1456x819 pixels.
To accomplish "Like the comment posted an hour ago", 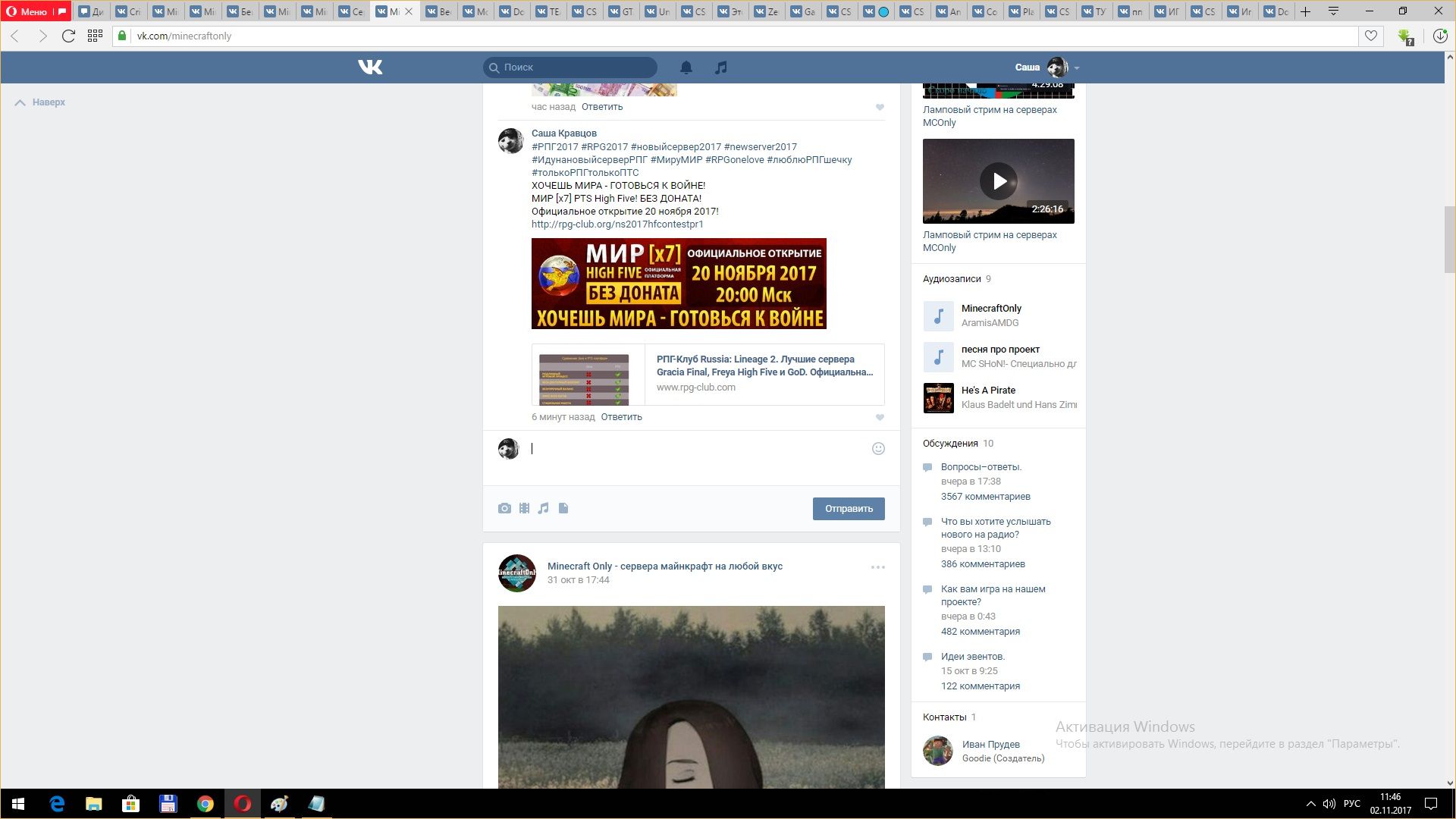I will pos(880,107).
